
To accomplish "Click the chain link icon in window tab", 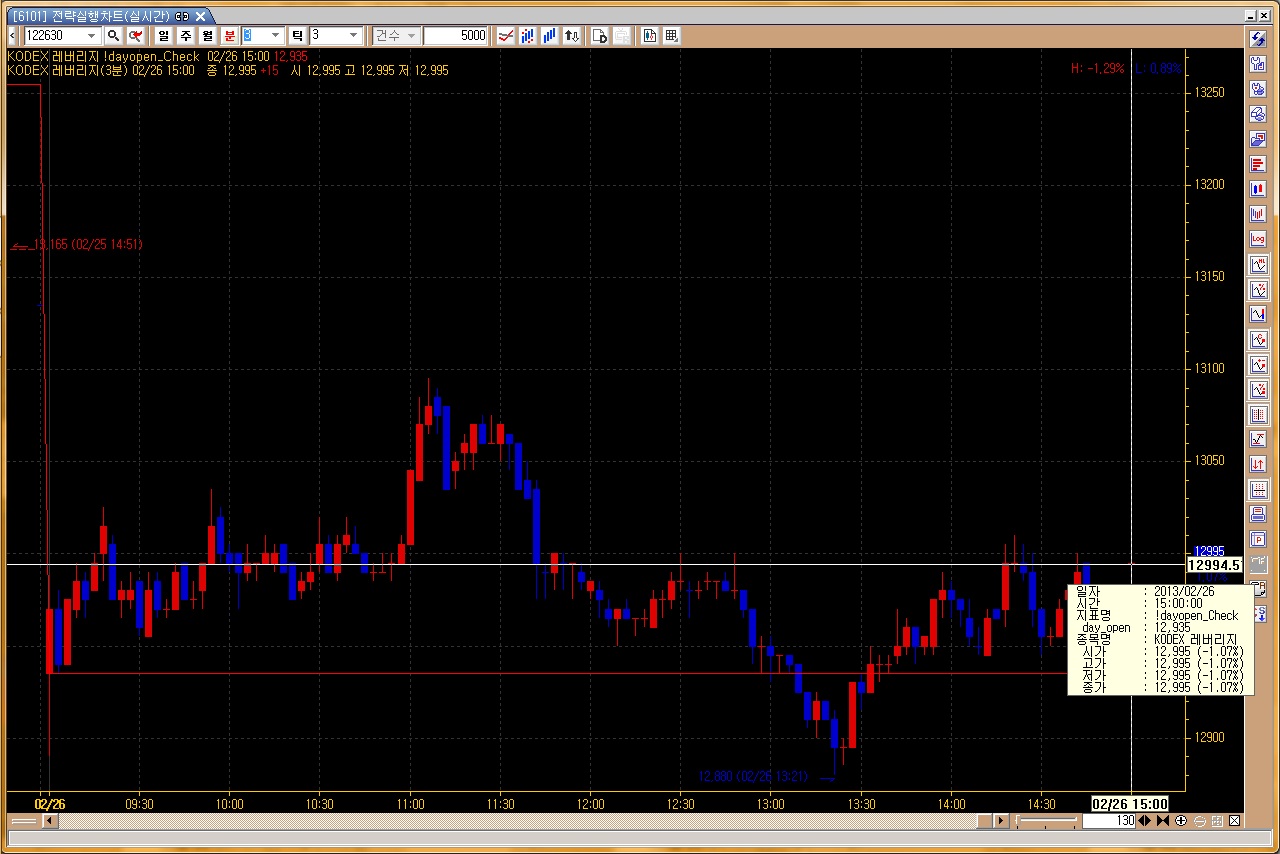I will click(181, 17).
